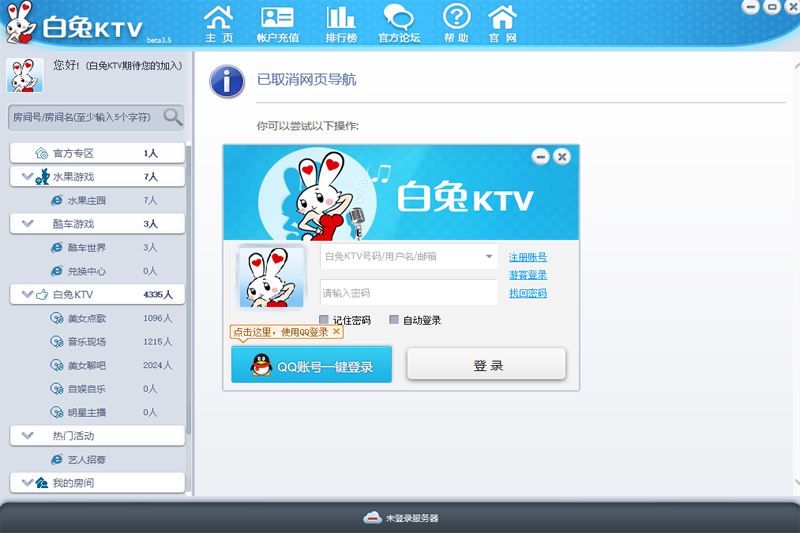Click the QQ账号一键登录 button
This screenshot has height=533, width=800.
[x=311, y=365]
